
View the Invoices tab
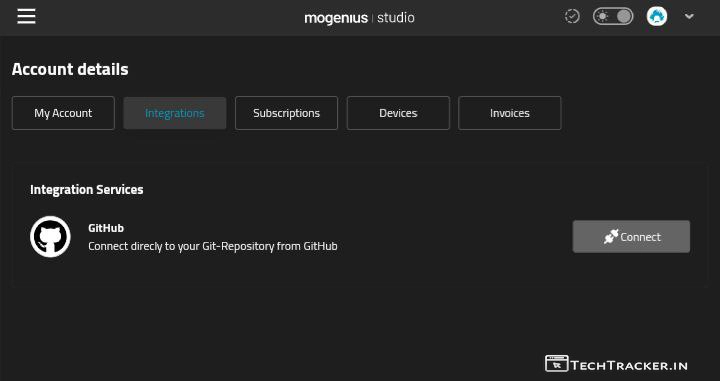click(510, 113)
